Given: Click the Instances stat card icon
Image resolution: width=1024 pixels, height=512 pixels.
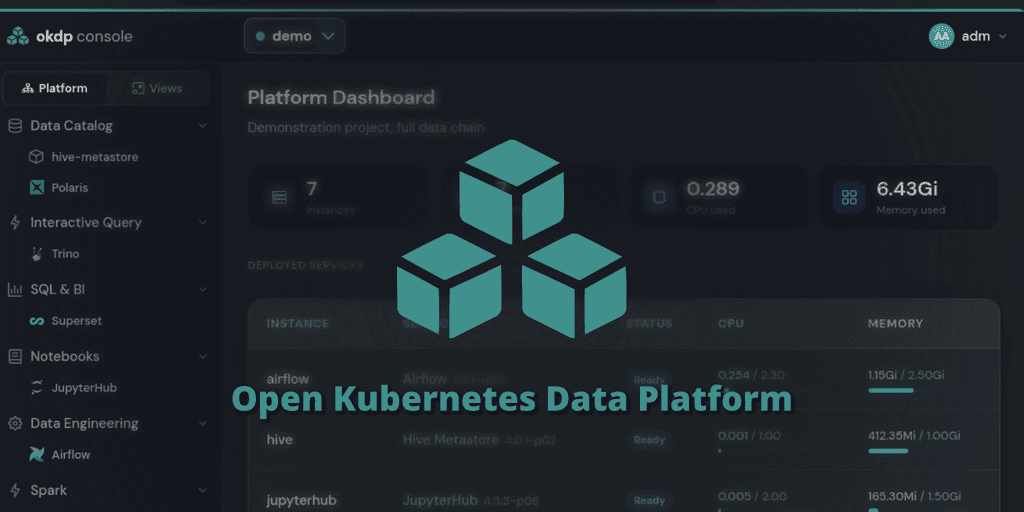Looking at the screenshot, I should 280,197.
